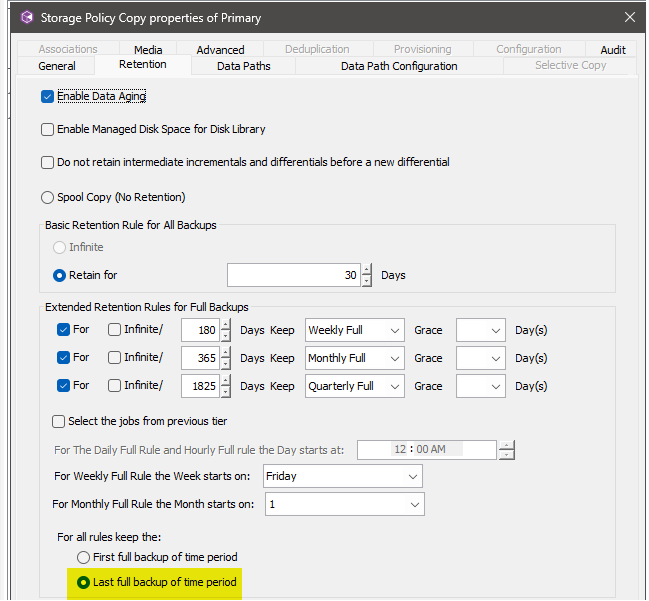649x601 pixels.
Task: Check Select the jobs from previous tier
Action: tap(59, 421)
